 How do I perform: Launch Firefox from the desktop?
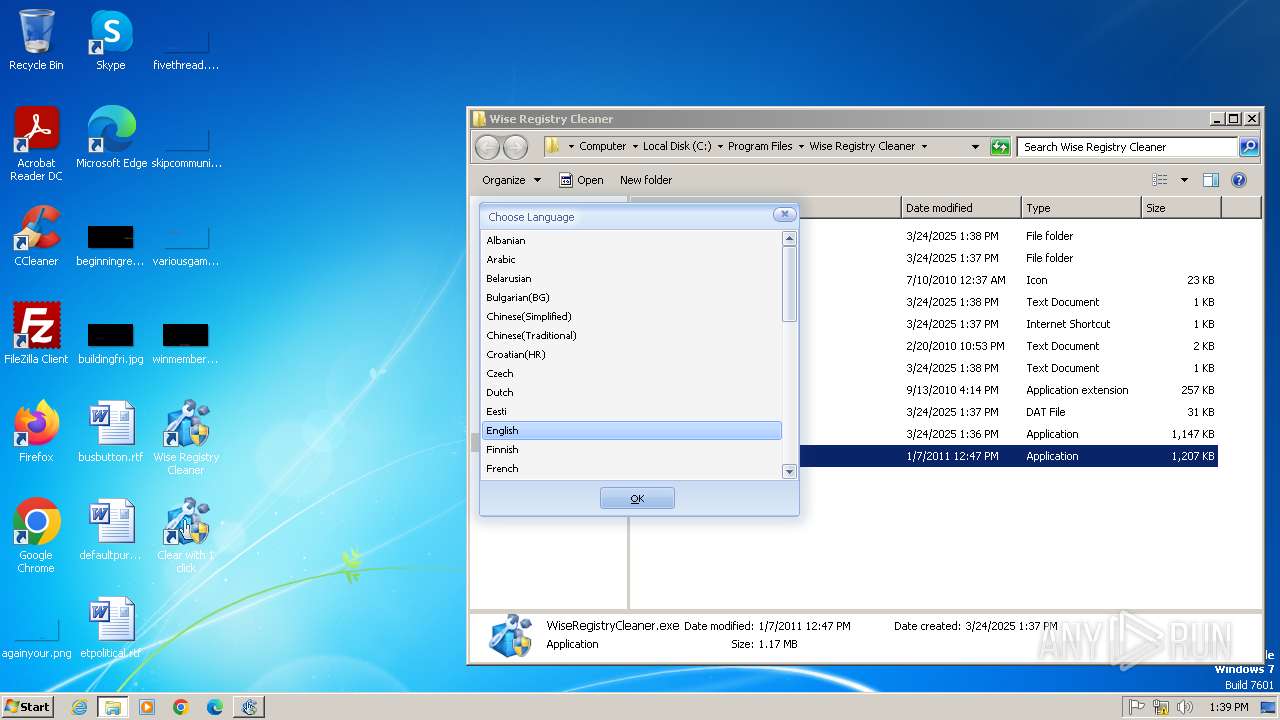pyautogui.click(x=36, y=431)
